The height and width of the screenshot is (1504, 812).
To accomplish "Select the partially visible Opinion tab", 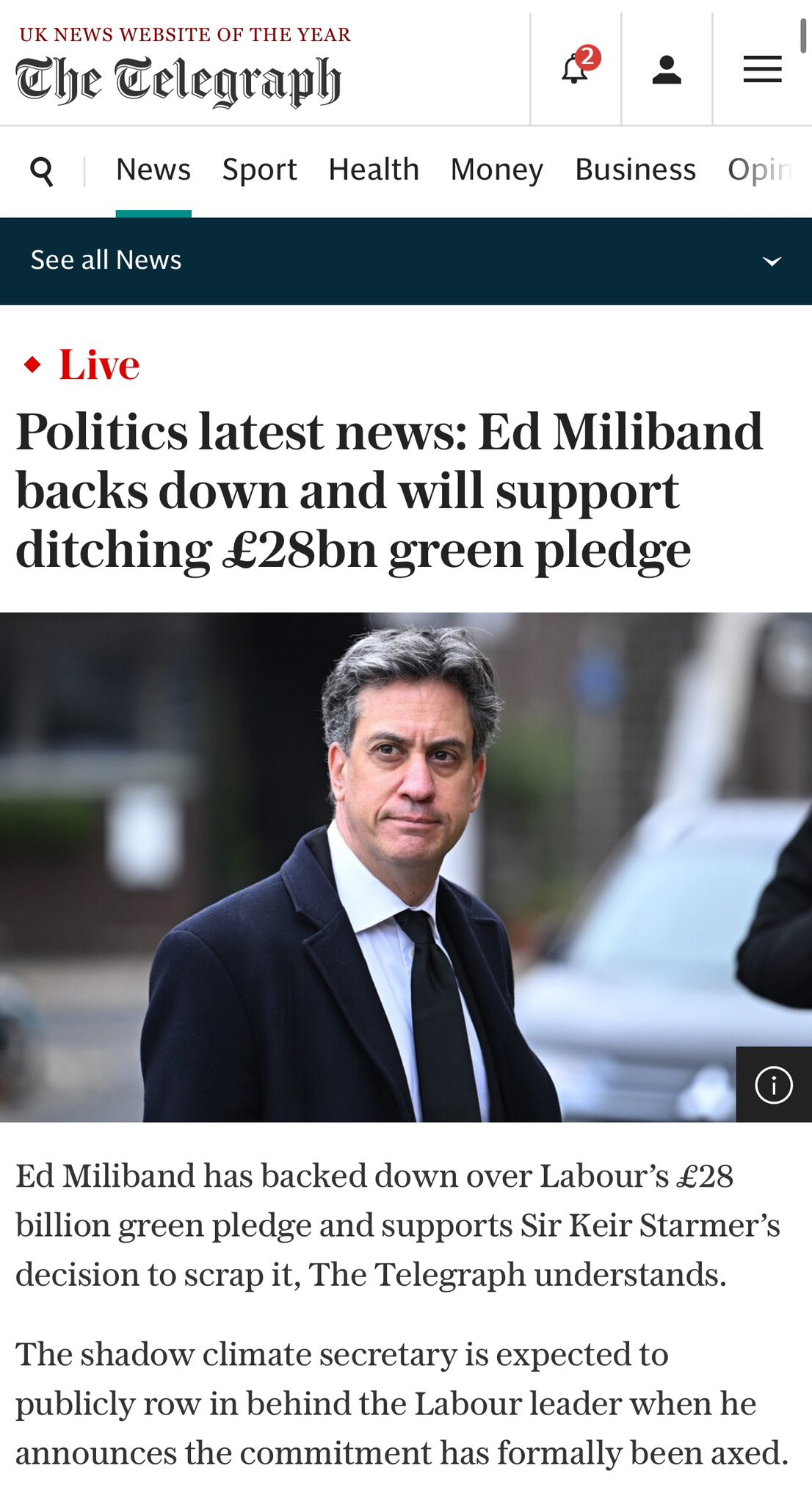I will 761,170.
